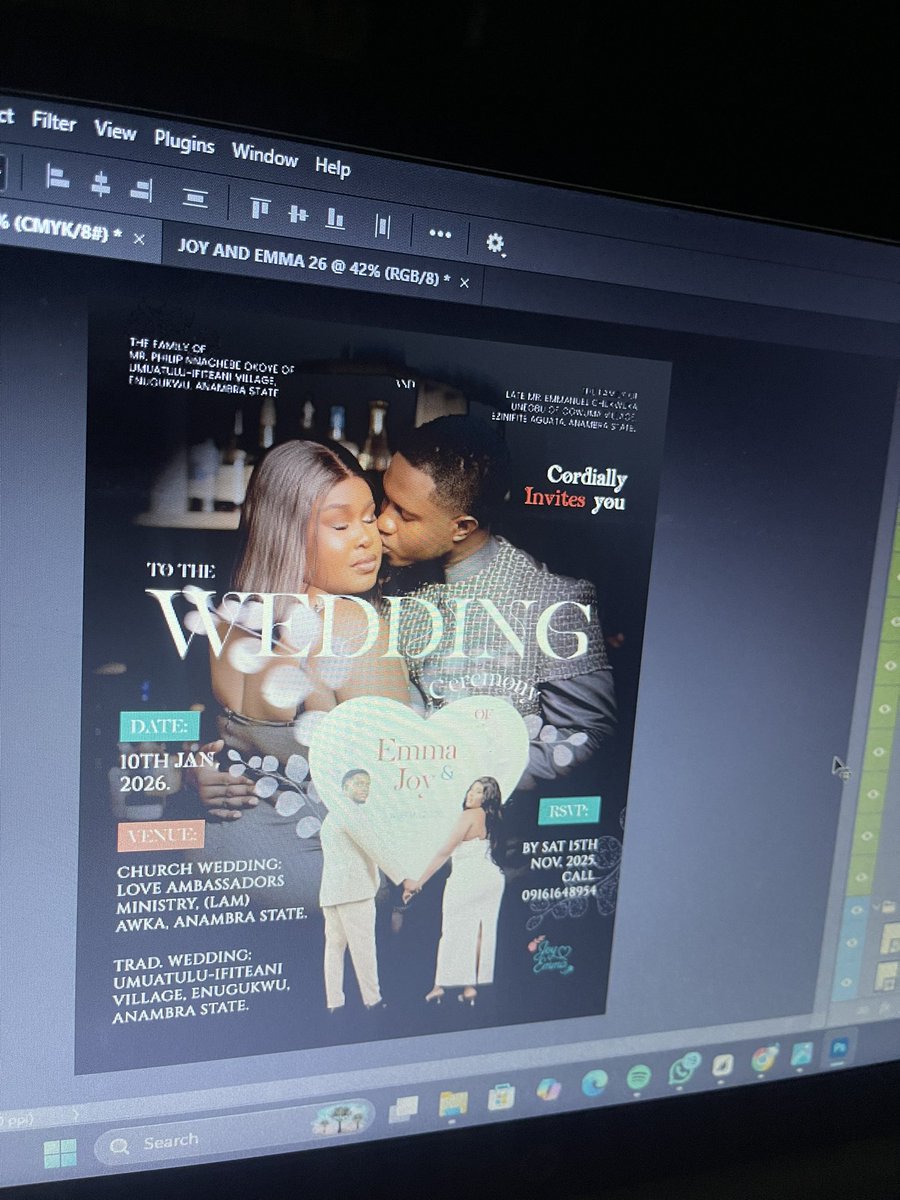This screenshot has width=900, height=1200.
Task: Open the three-dots align and distribute options
Action: (440, 233)
